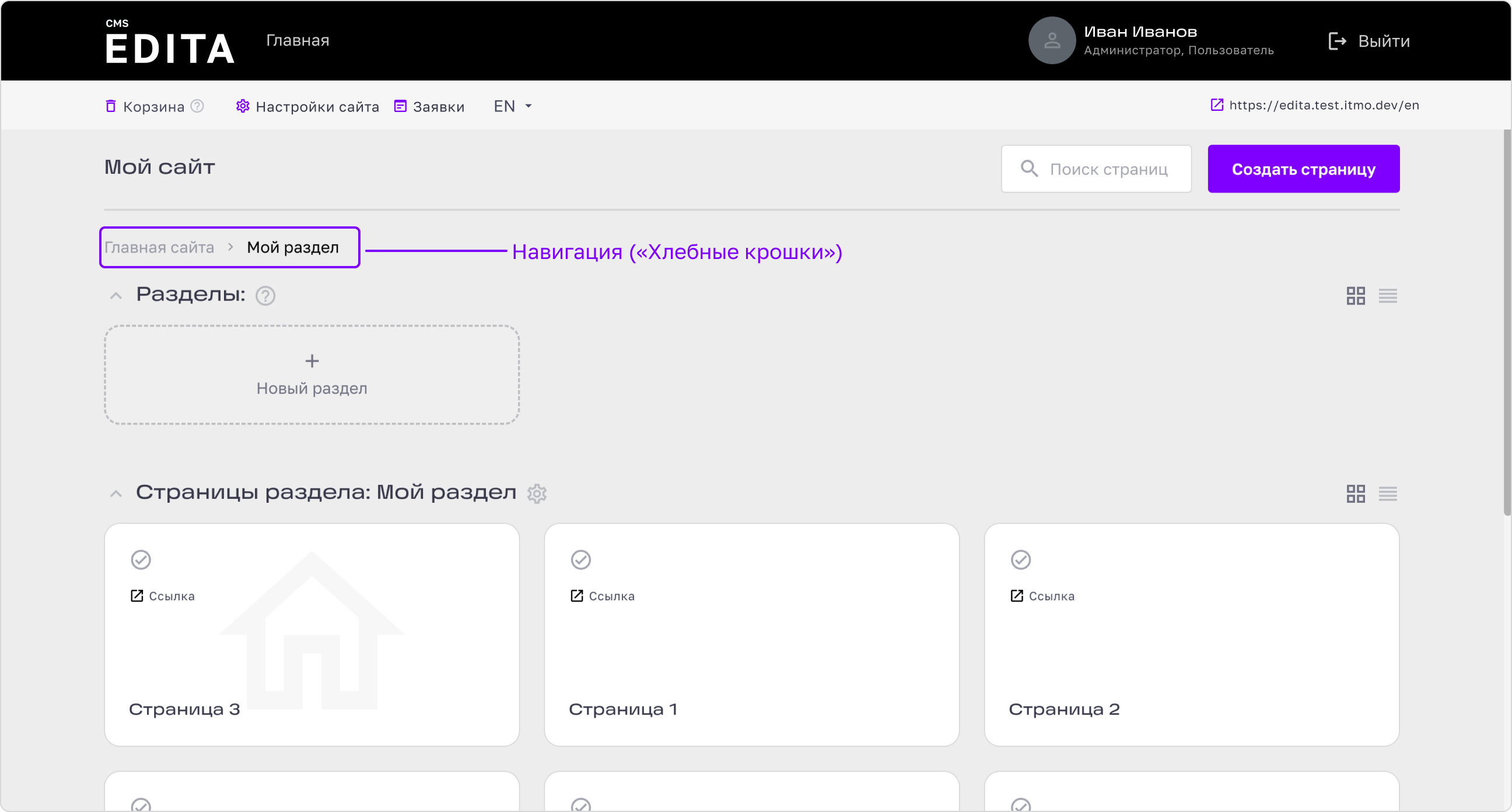Open Ссылка text on Страница 3 card
This screenshot has height=812, width=1512.
(171, 596)
